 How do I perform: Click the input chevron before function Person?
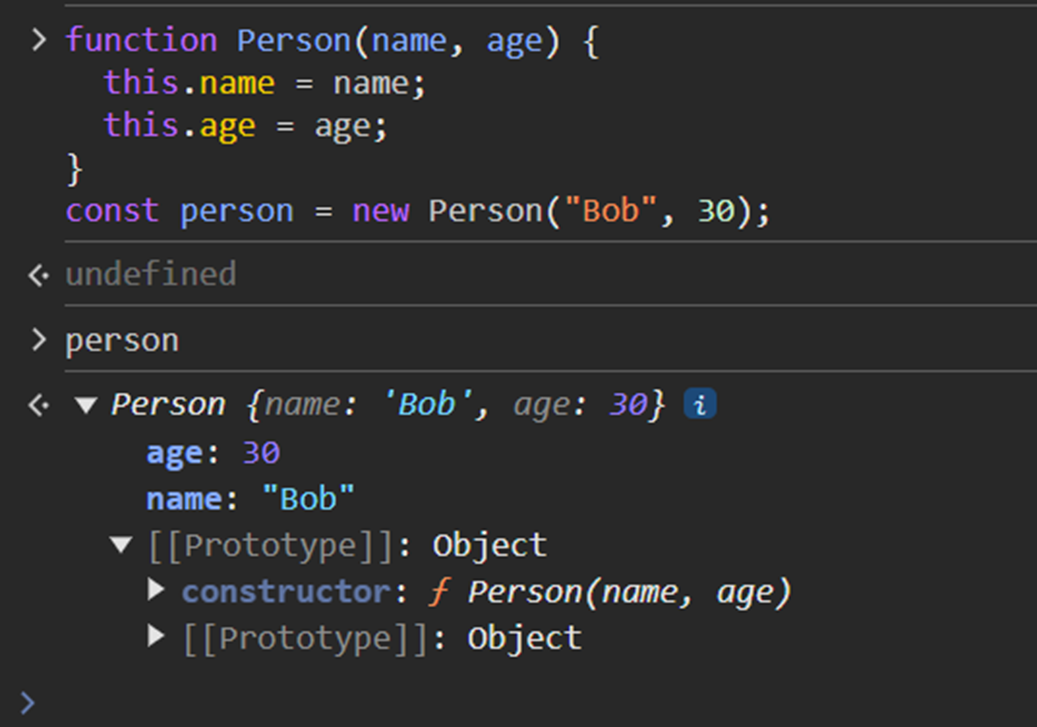pos(38,41)
